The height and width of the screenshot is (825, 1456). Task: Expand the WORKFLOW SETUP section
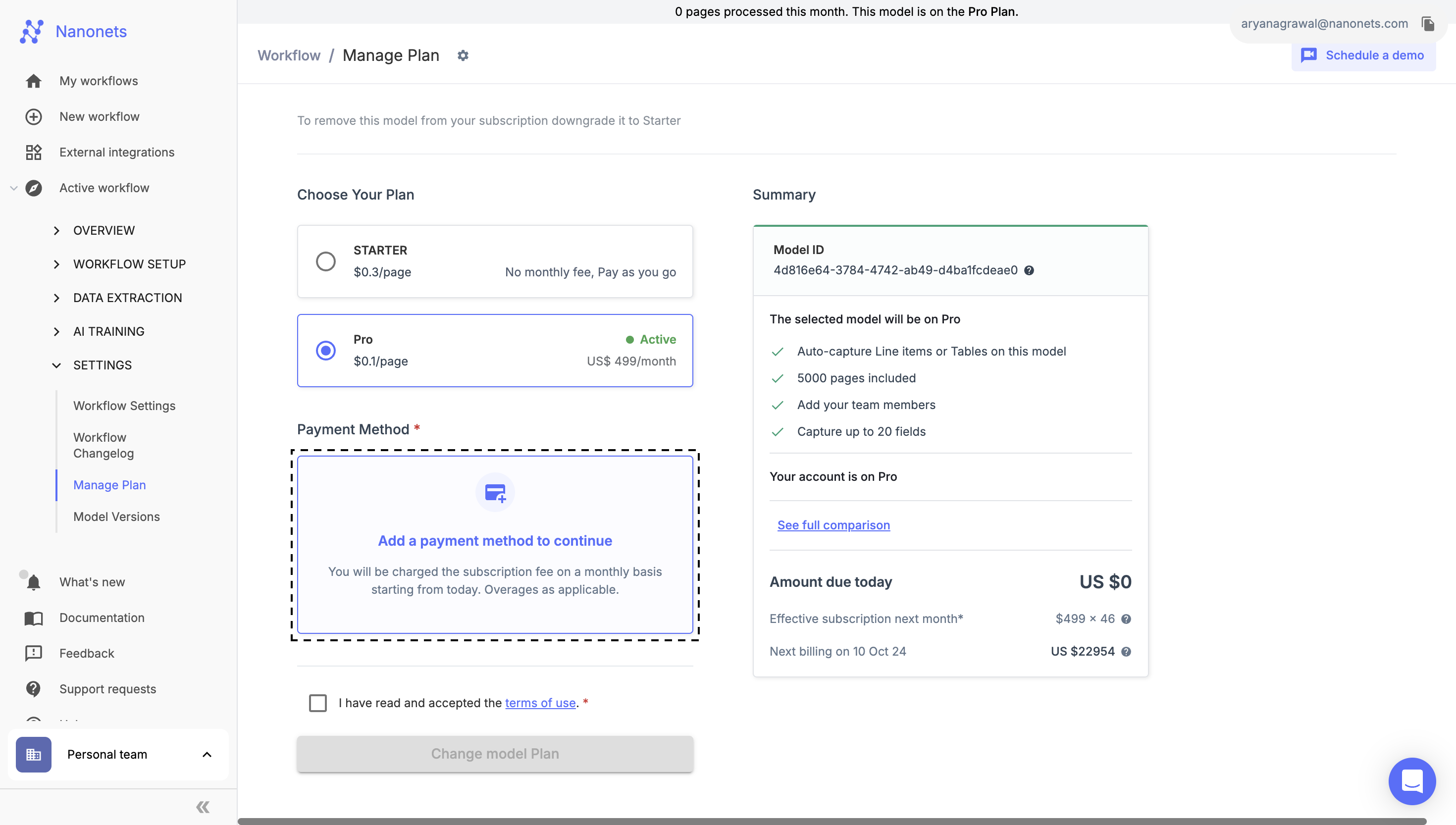pyautogui.click(x=56, y=264)
